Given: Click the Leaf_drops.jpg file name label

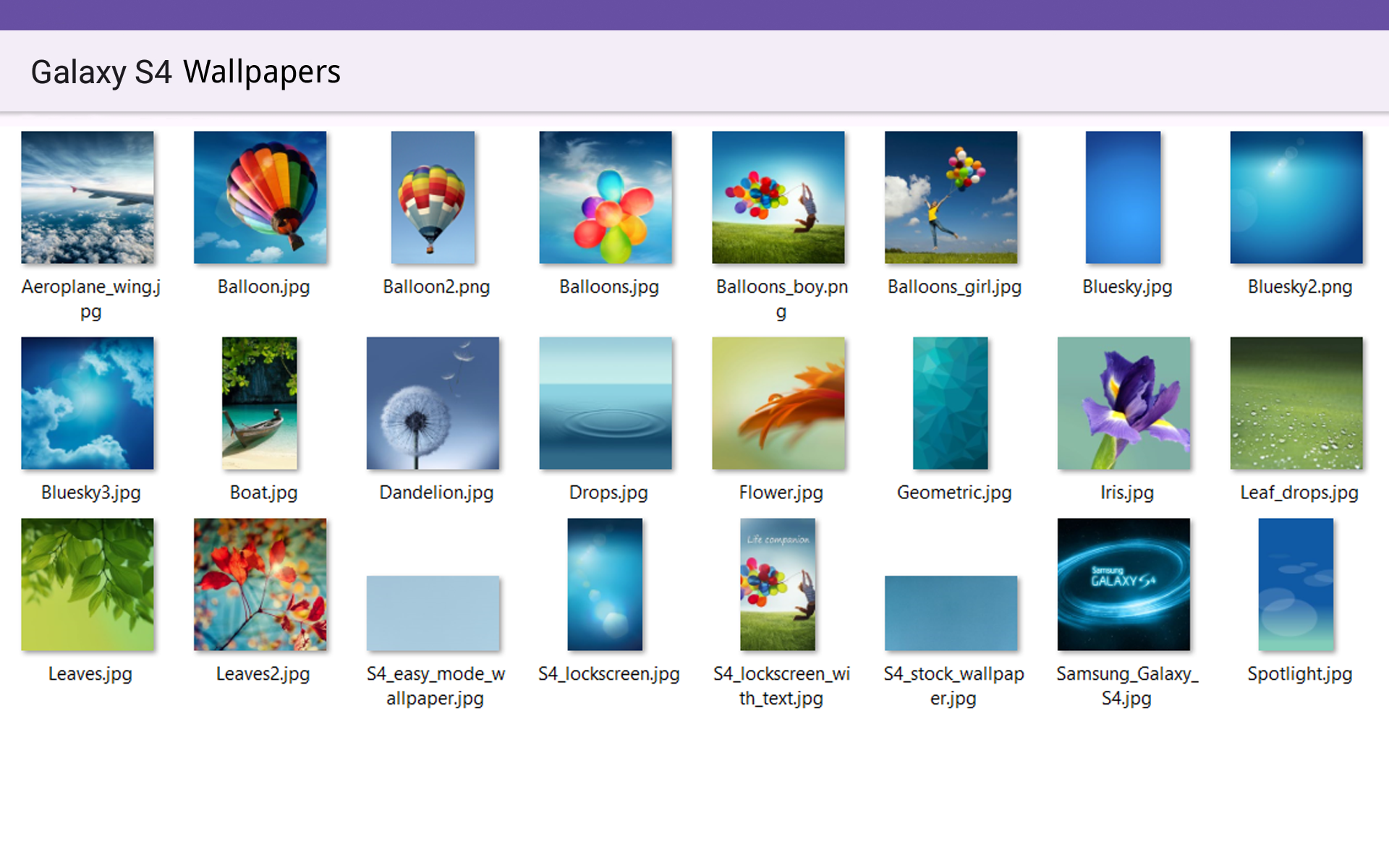Looking at the screenshot, I should (x=1299, y=493).
